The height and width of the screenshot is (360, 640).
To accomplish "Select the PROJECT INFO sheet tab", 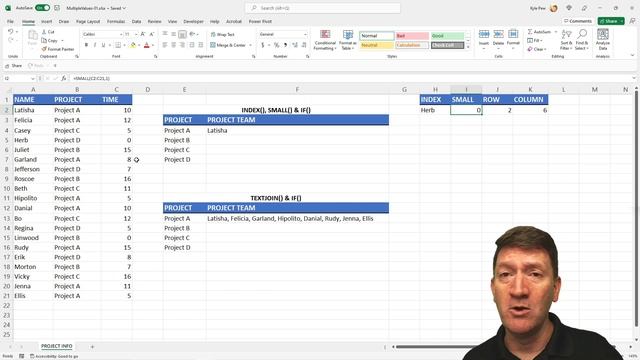I will [x=56, y=346].
